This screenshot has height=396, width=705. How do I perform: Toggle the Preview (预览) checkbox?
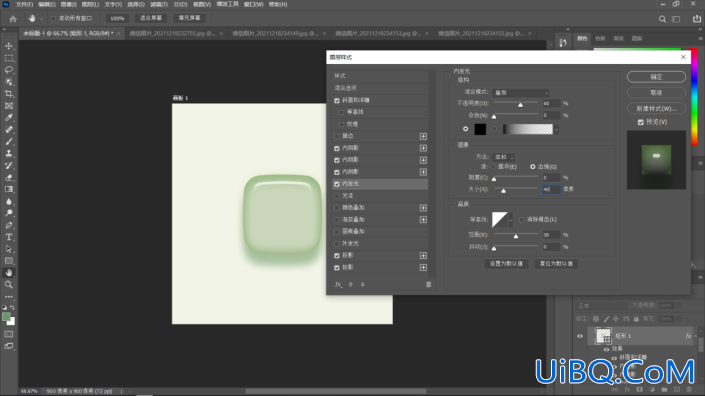coord(641,122)
